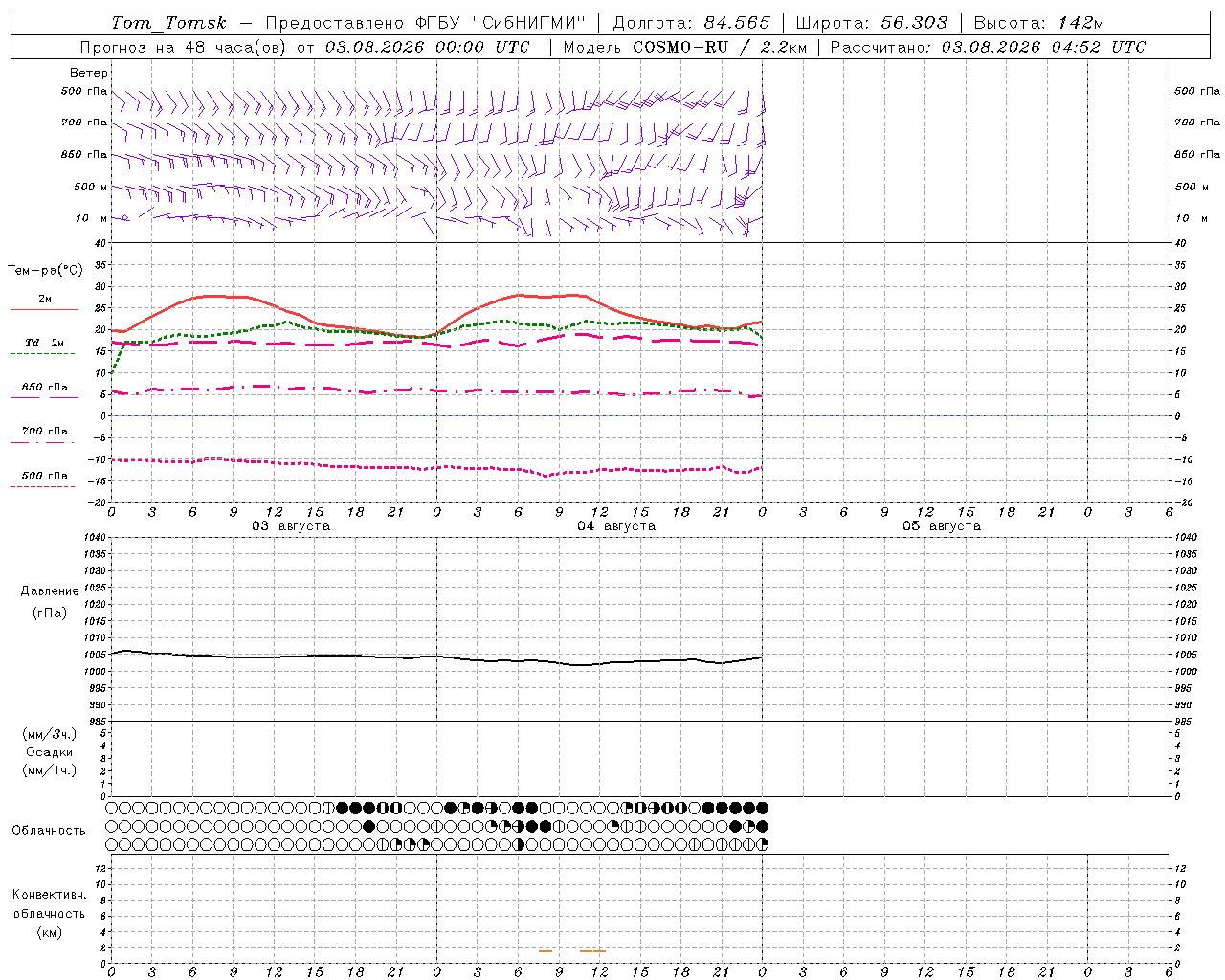Select the Ветер panel label
Screen dimensions: 1225x980
point(89,73)
